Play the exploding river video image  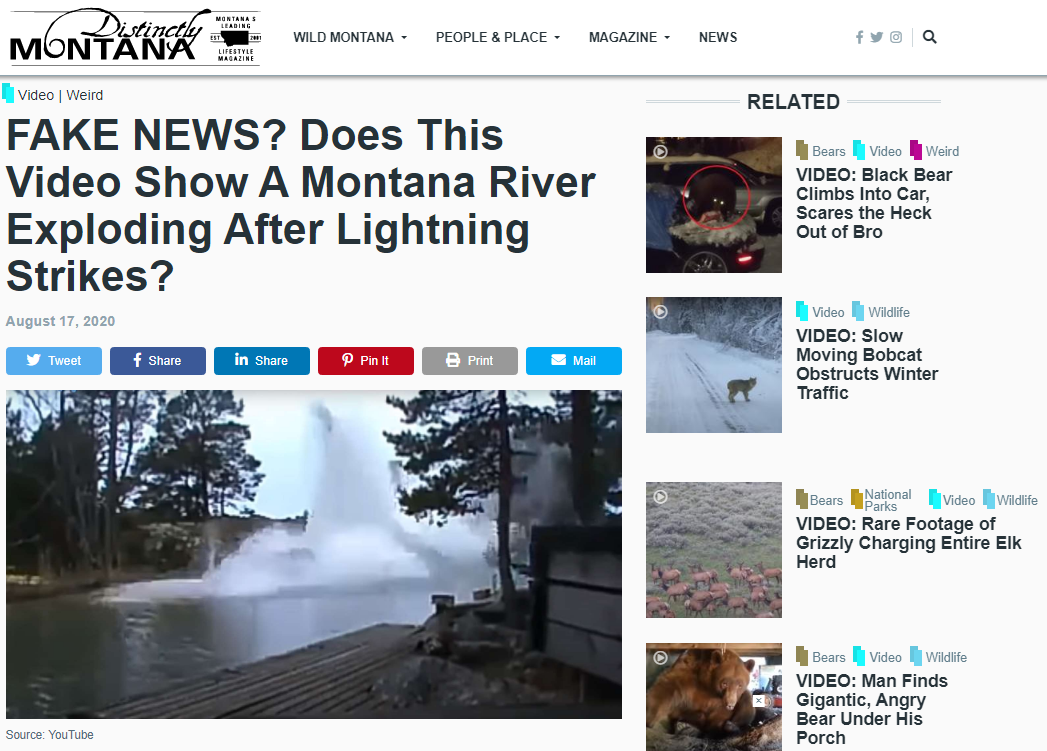pyautogui.click(x=314, y=554)
